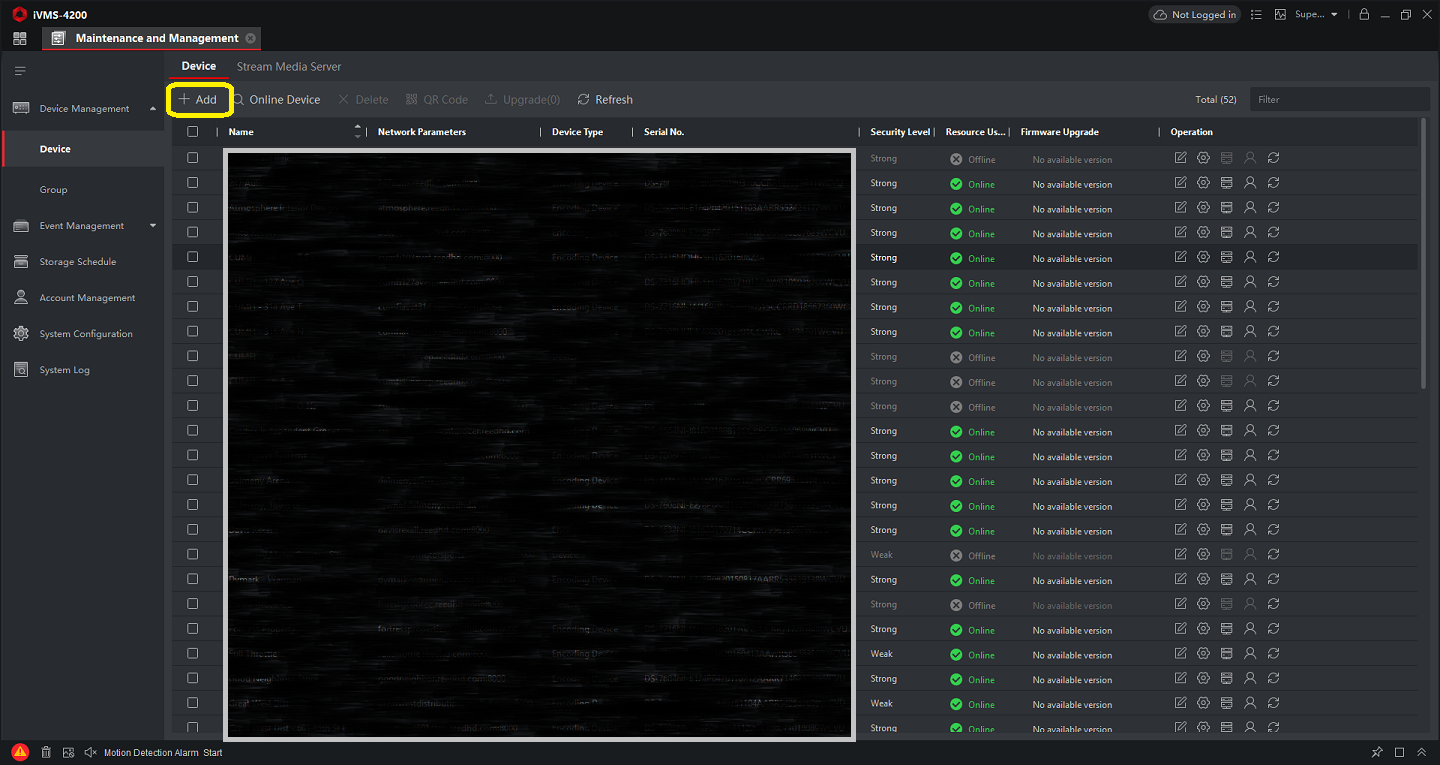
Task: Open System Log from the sidebar
Action: 64,370
